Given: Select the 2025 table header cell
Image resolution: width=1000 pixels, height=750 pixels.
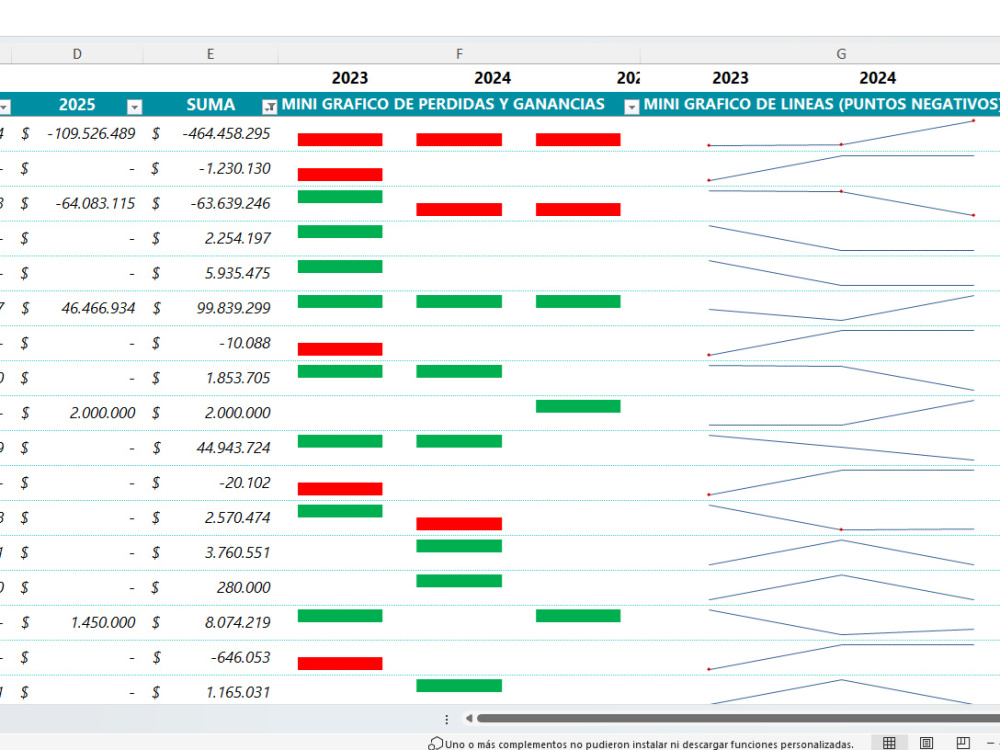Looking at the screenshot, I should point(77,105).
